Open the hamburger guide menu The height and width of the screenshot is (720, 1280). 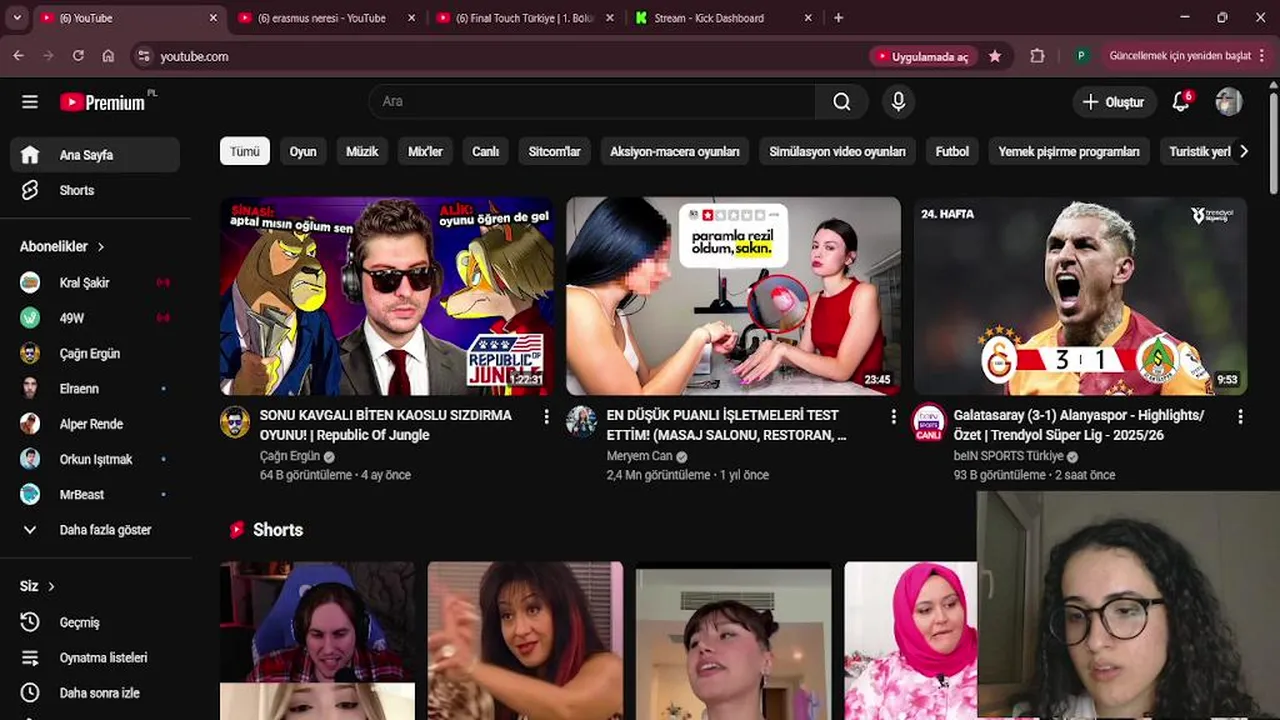30,101
